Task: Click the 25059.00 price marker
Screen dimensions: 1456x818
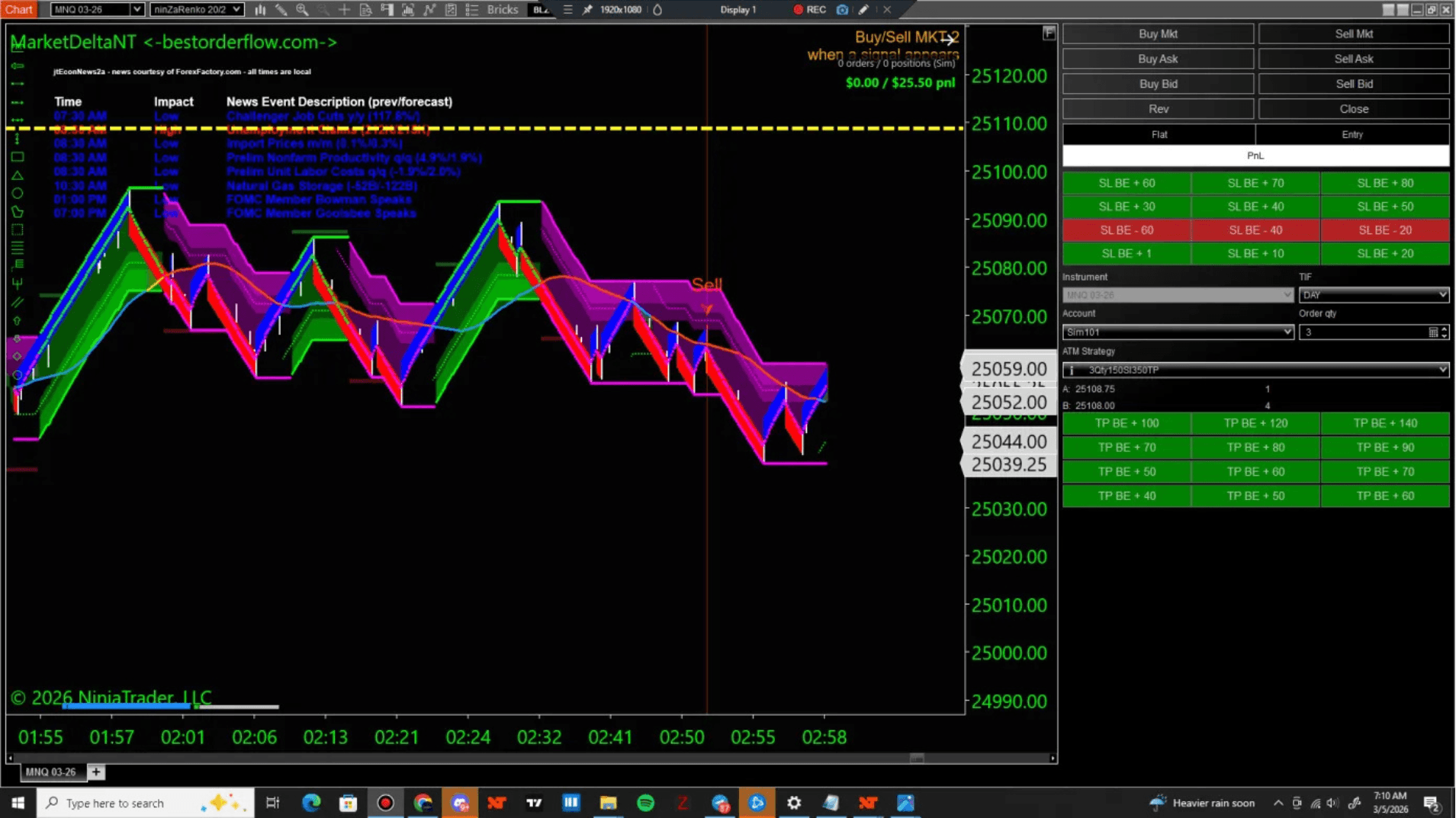Action: (1008, 369)
